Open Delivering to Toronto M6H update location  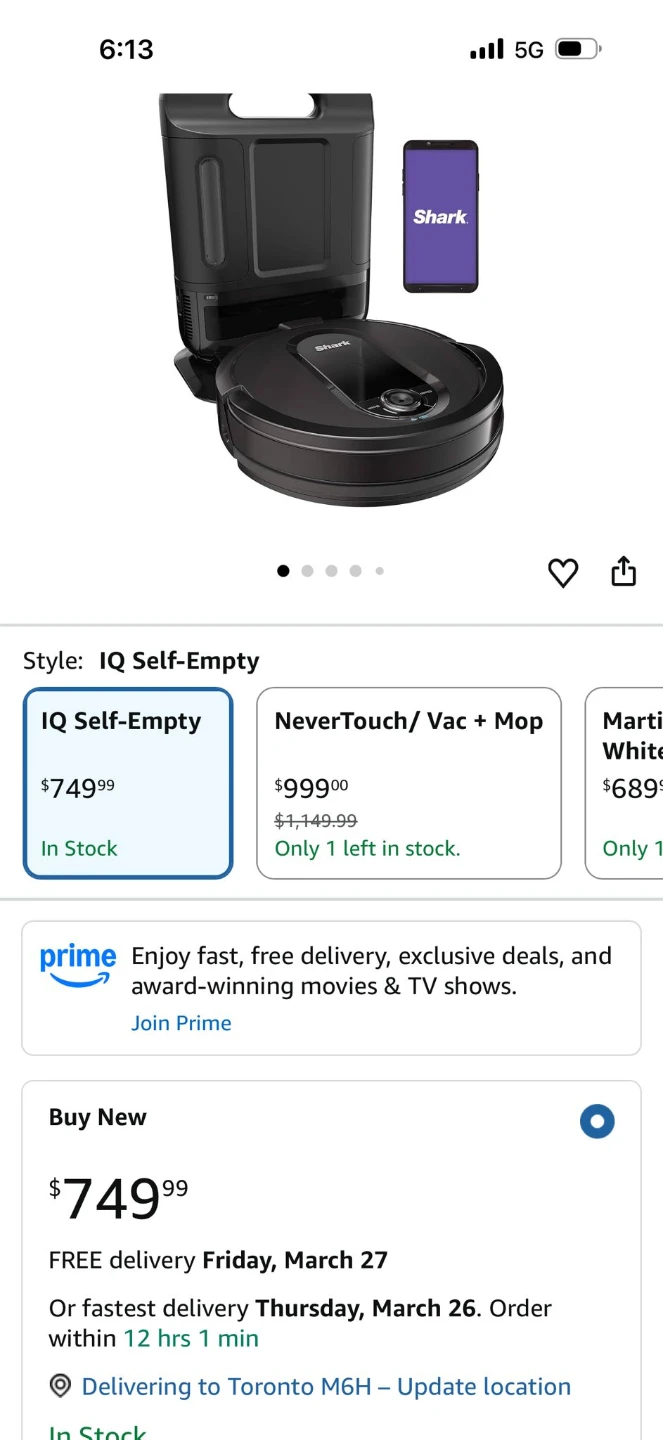[x=326, y=1387]
